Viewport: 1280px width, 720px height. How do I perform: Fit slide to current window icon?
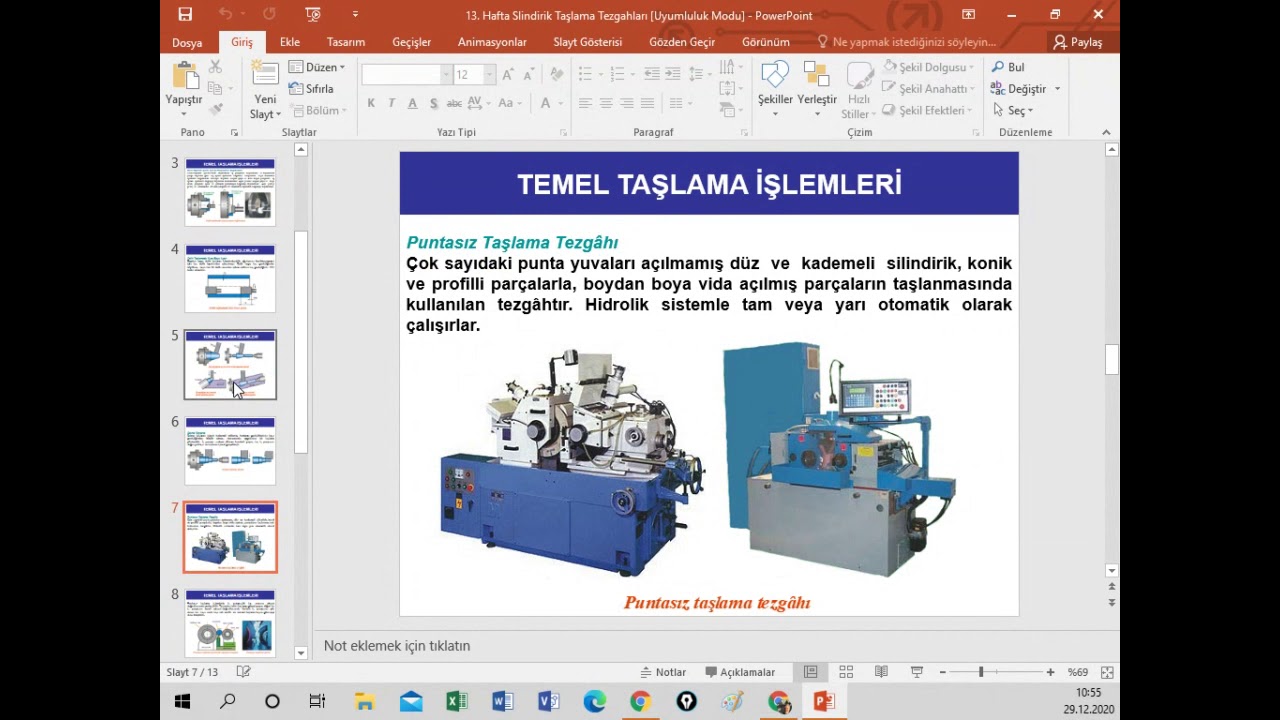[x=1107, y=672]
